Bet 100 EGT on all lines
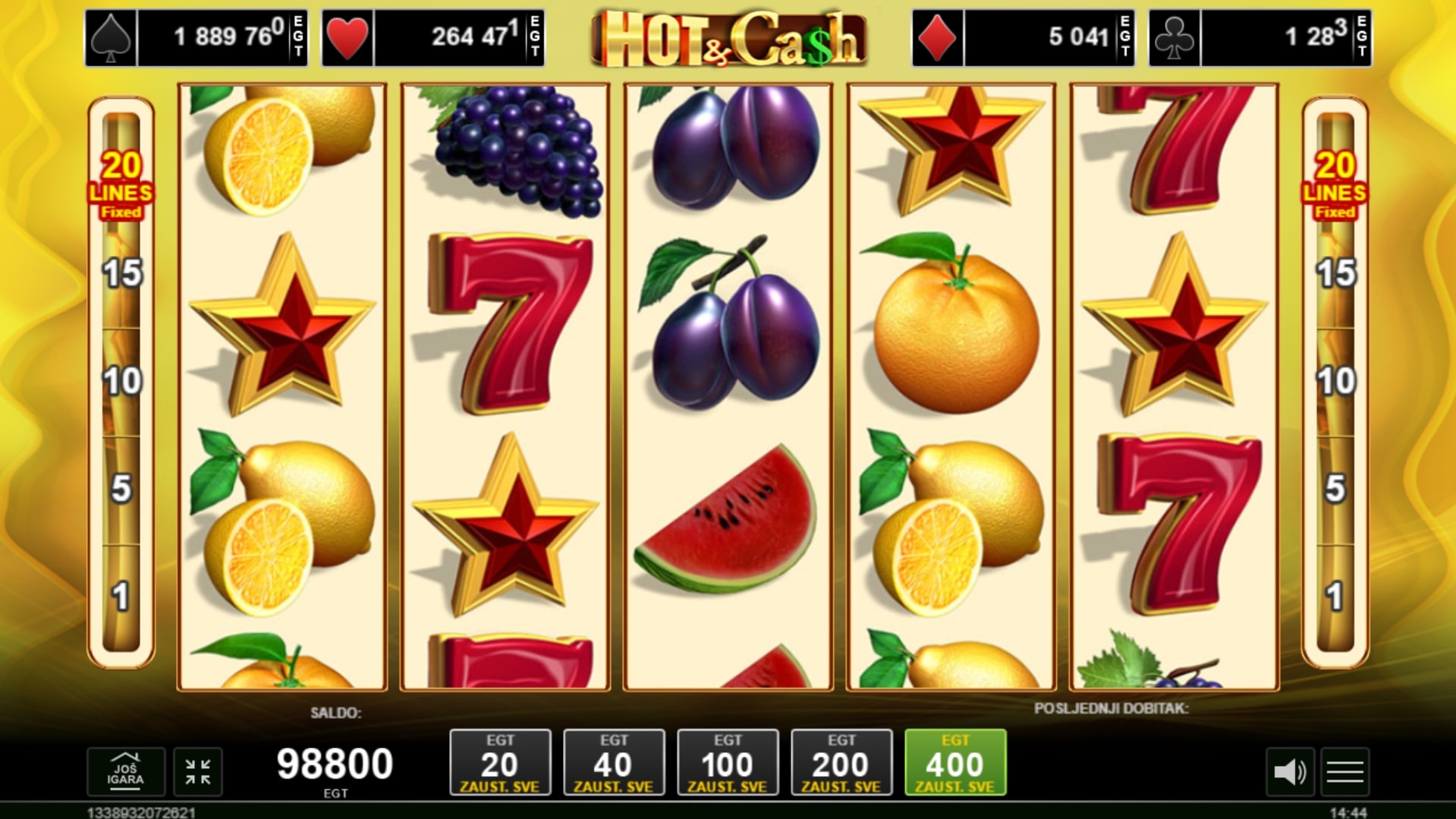The width and height of the screenshot is (1456, 819). click(728, 763)
